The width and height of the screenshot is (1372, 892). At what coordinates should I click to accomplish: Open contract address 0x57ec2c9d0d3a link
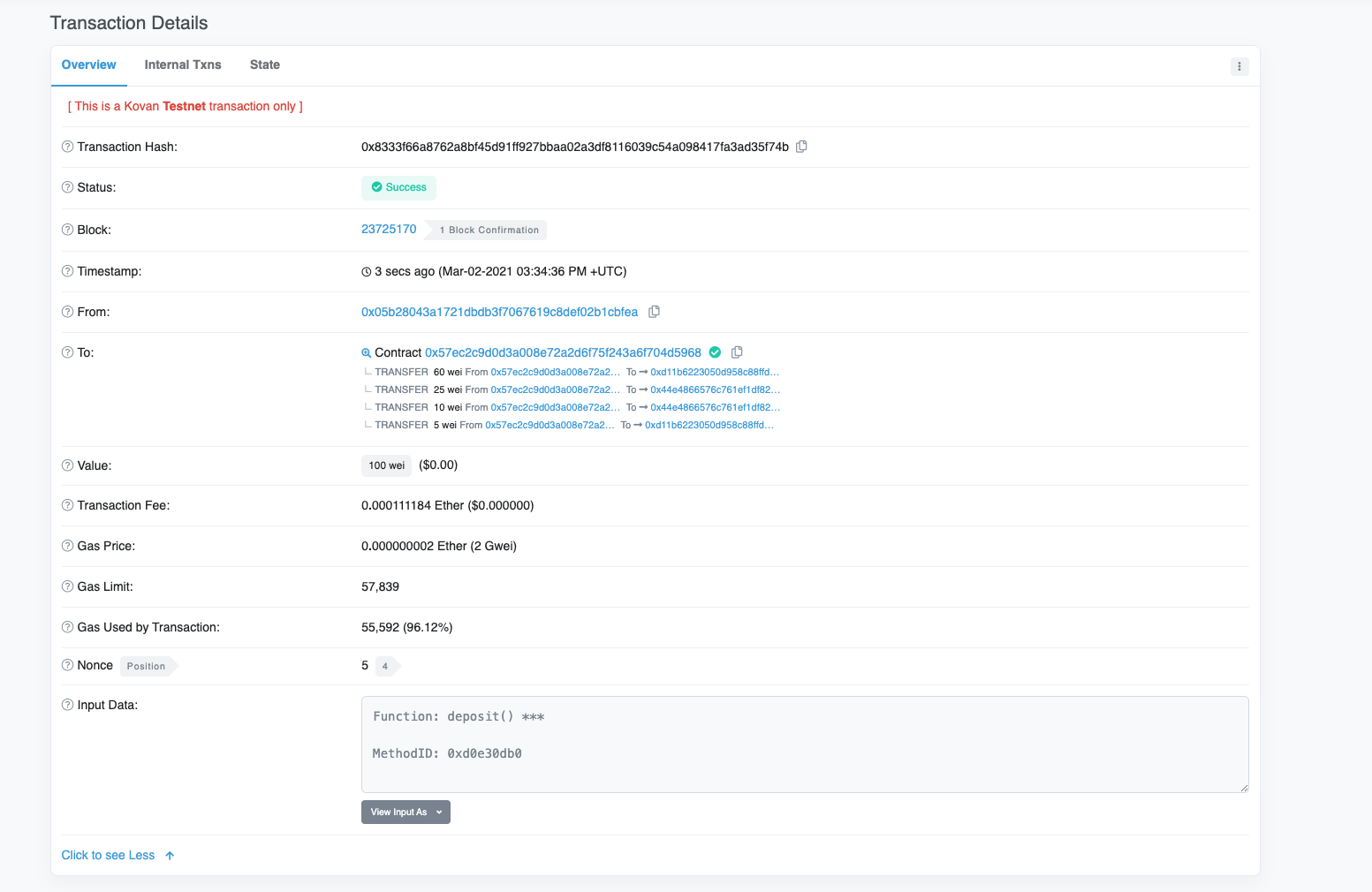563,352
